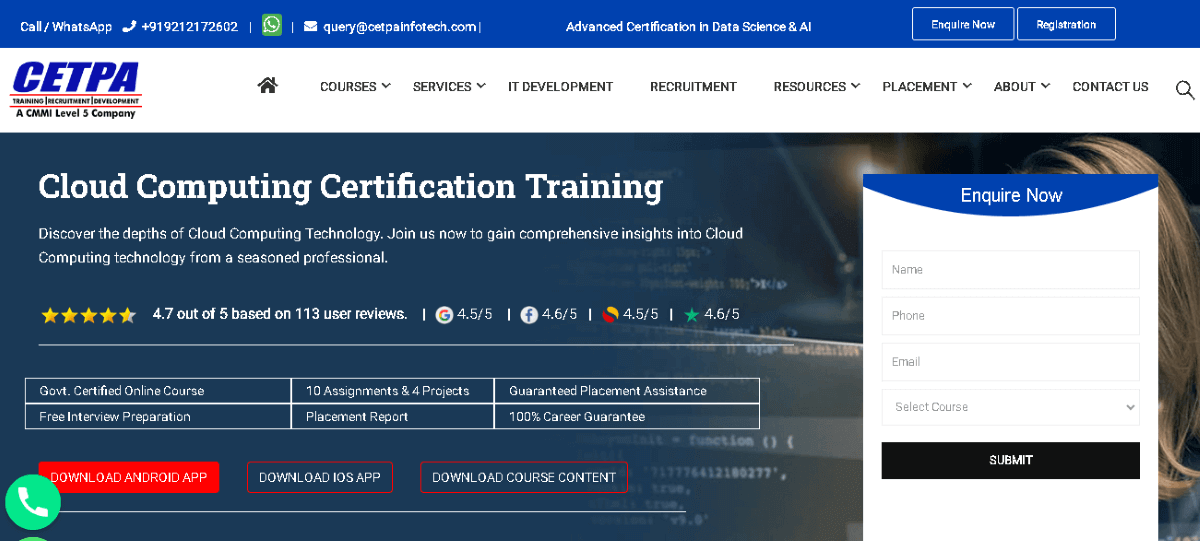The height and width of the screenshot is (541, 1200).
Task: Click the green star Trustpilot rating icon
Action: click(692, 314)
